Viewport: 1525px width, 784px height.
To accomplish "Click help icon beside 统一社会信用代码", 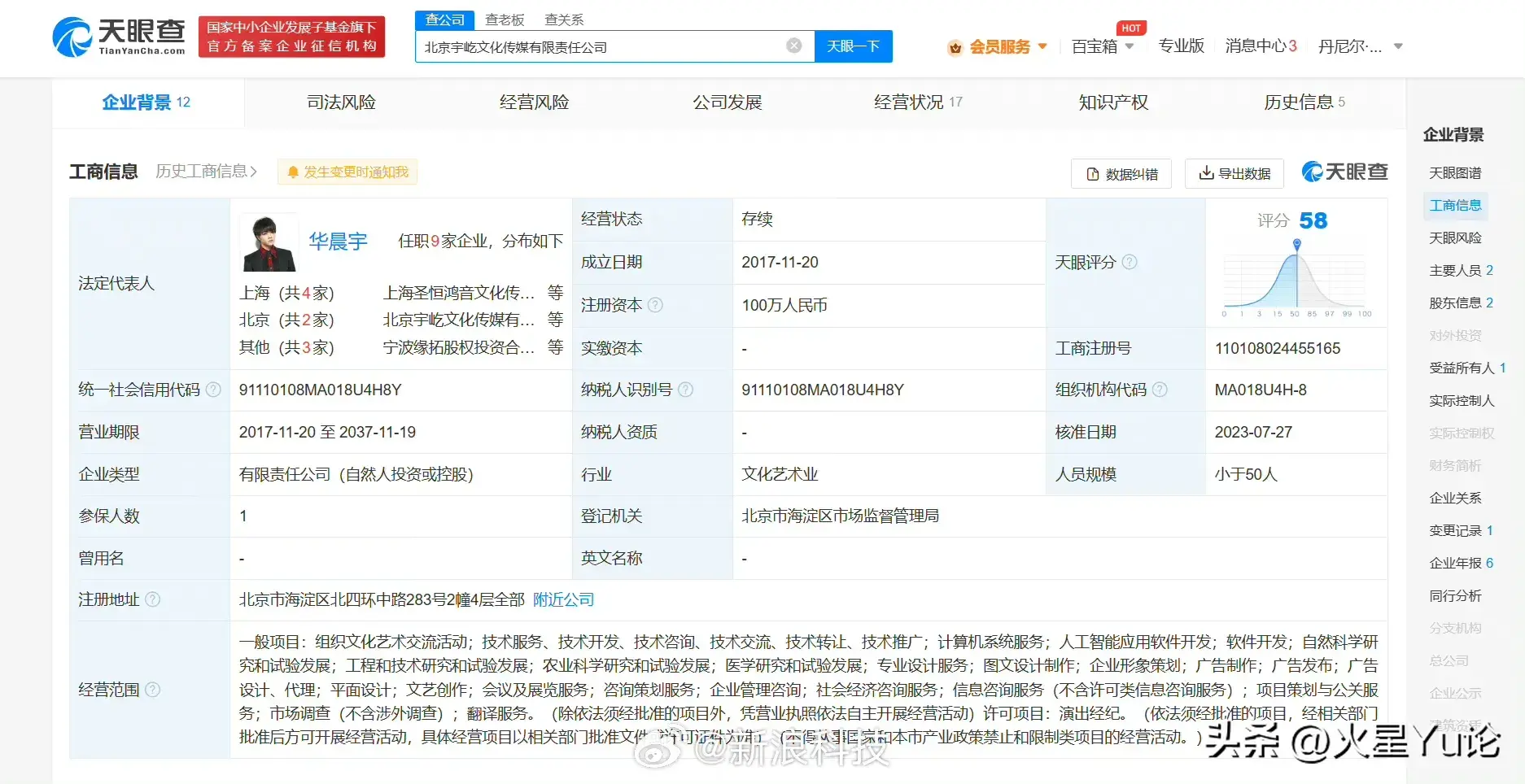I will click(213, 390).
